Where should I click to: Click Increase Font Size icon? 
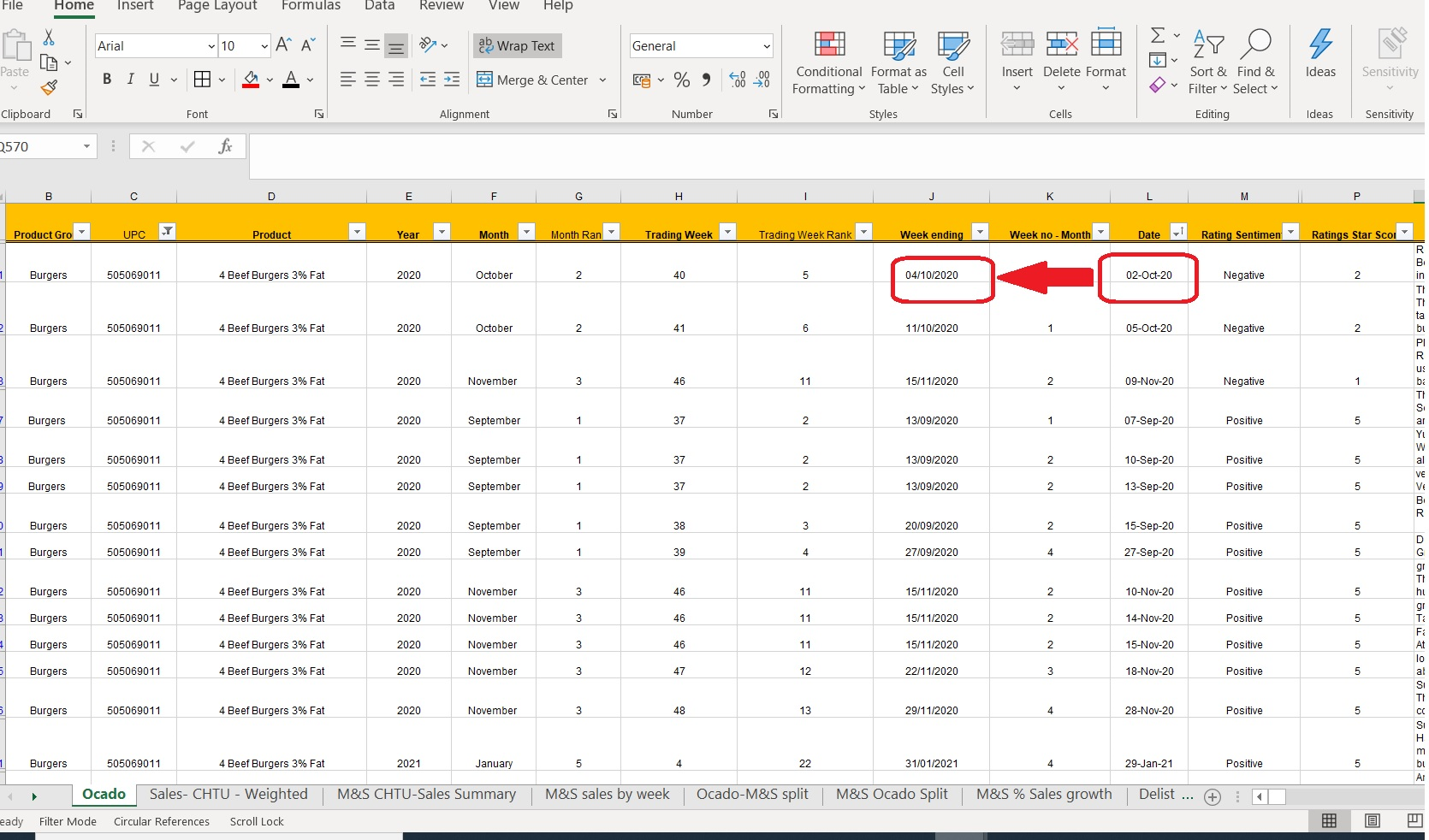click(x=284, y=45)
